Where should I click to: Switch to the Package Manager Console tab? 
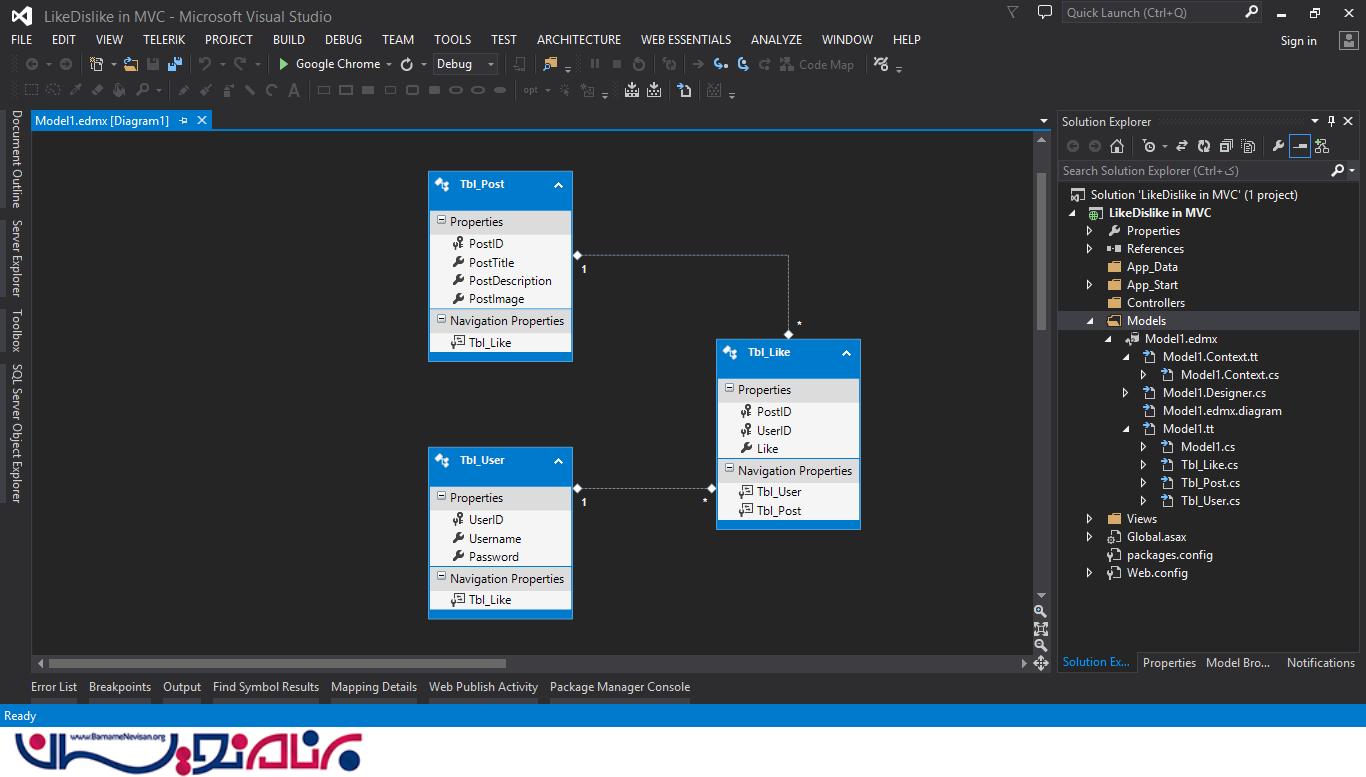[619, 687]
